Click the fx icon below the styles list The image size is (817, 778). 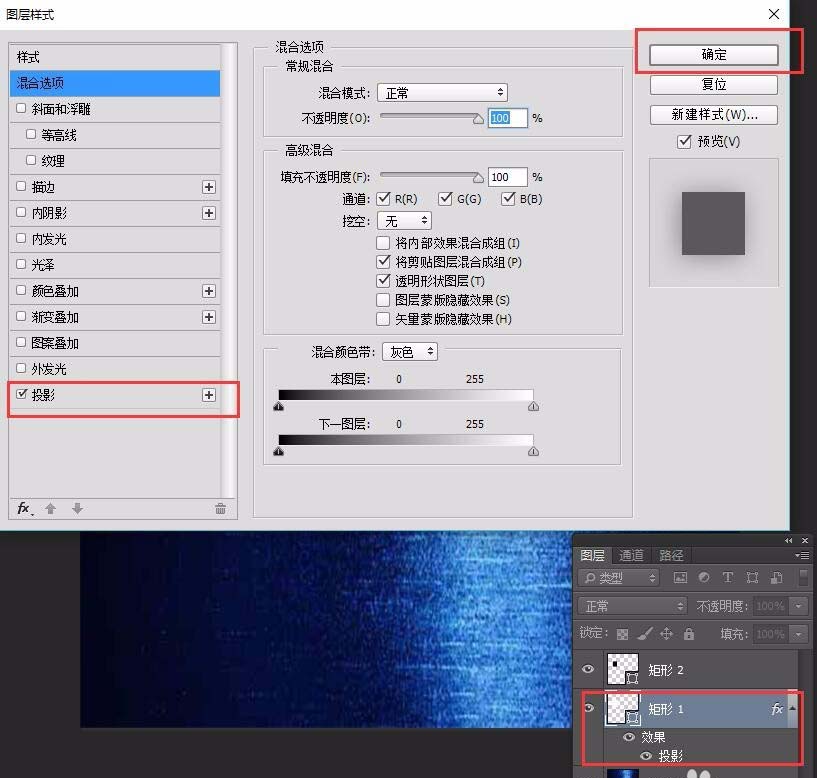click(x=22, y=509)
